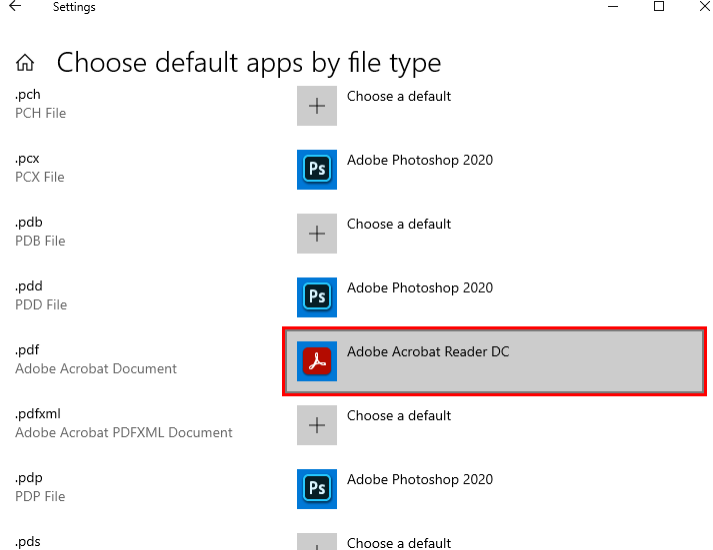Change Adobe Photoshop 2020 default for .pdd
This screenshot has width=713, height=550.
pos(420,288)
